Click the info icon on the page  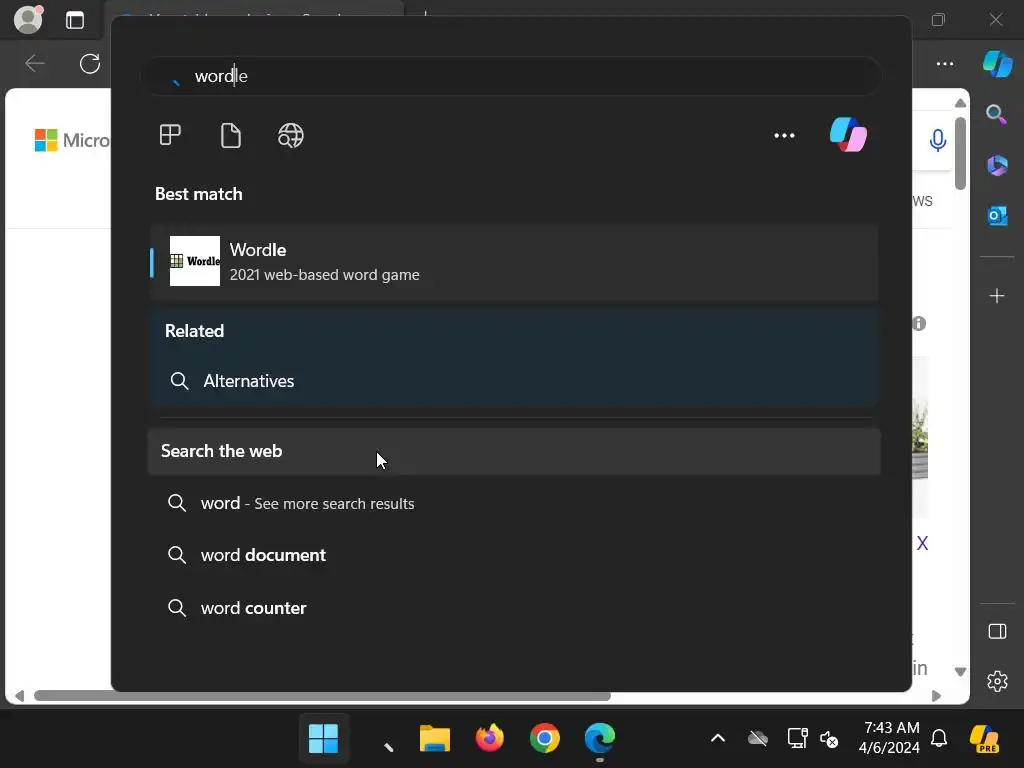919,323
